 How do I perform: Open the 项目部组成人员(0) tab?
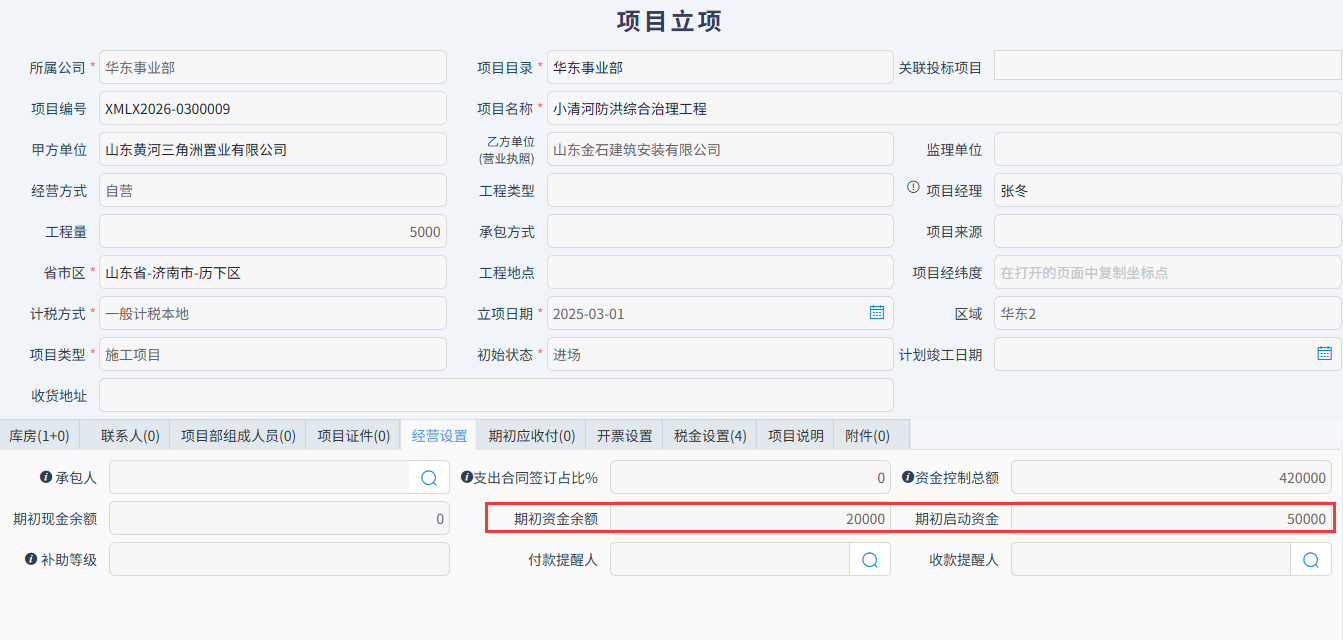(238, 435)
